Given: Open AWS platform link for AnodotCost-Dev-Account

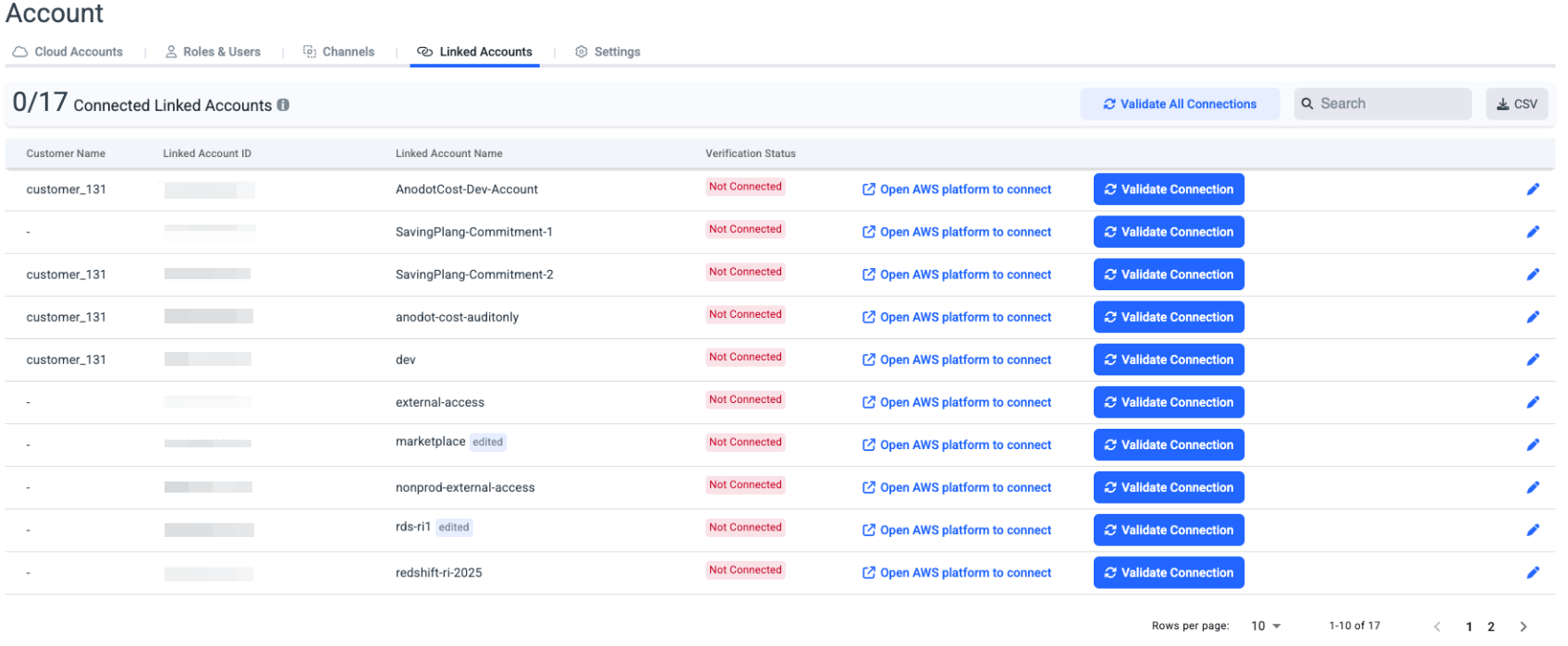Looking at the screenshot, I should tap(957, 189).
